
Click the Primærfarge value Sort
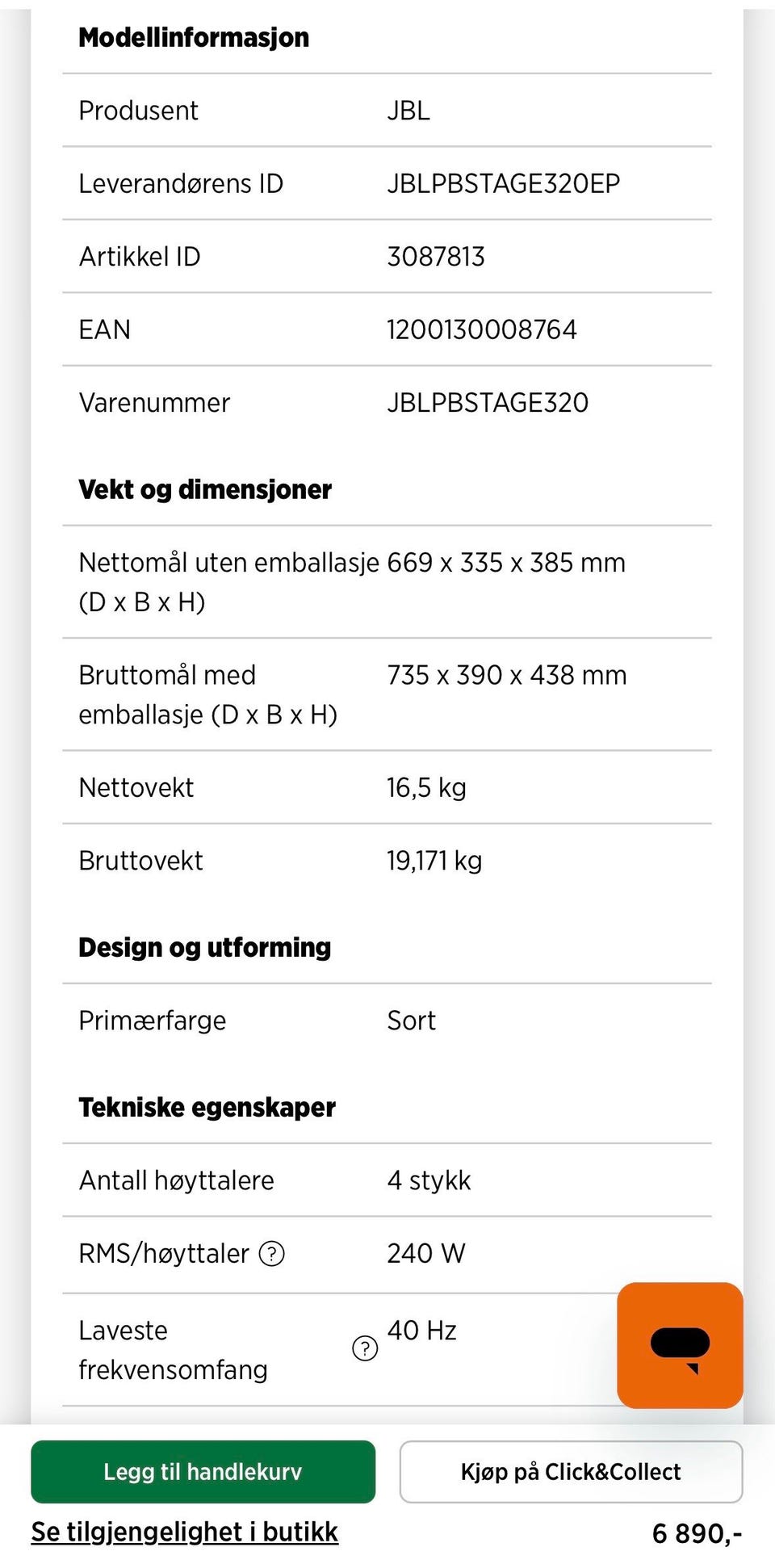(411, 1021)
